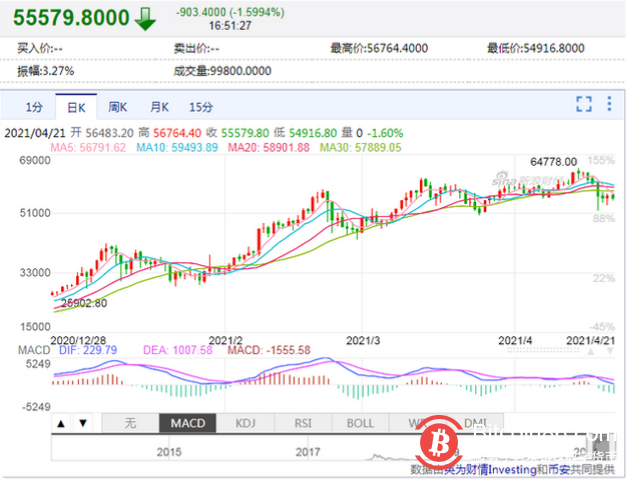Open the 月K monthly chart tab
The width and height of the screenshot is (633, 482).
coord(159,107)
